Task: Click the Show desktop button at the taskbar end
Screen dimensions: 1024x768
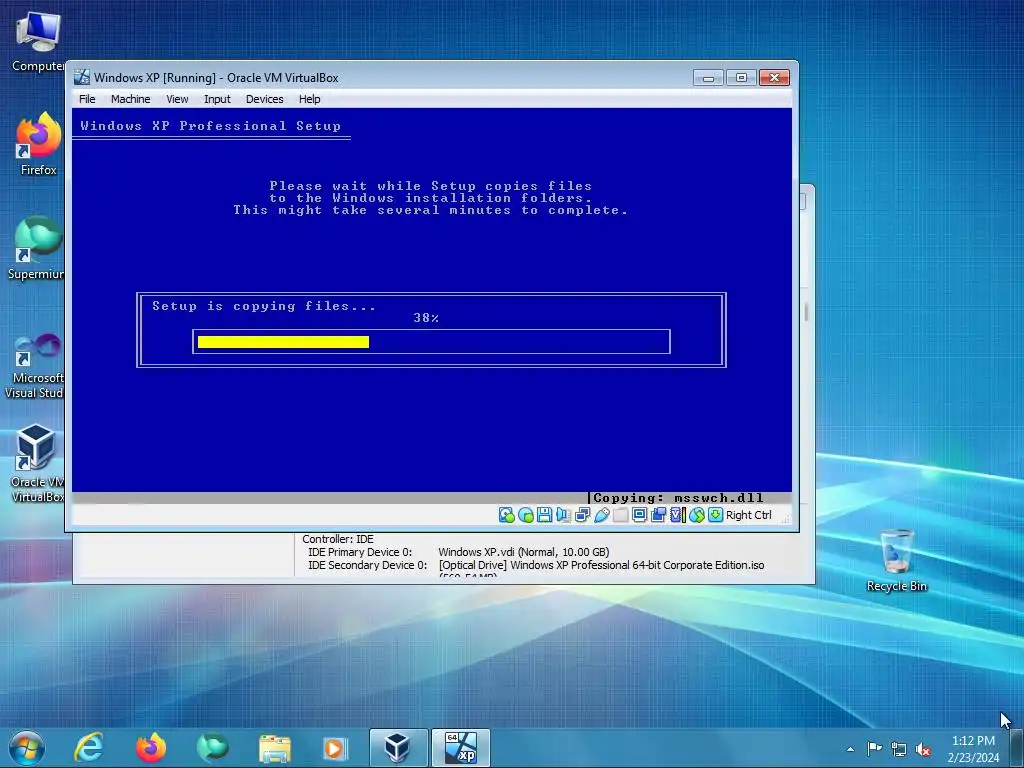Action: tap(1018, 748)
